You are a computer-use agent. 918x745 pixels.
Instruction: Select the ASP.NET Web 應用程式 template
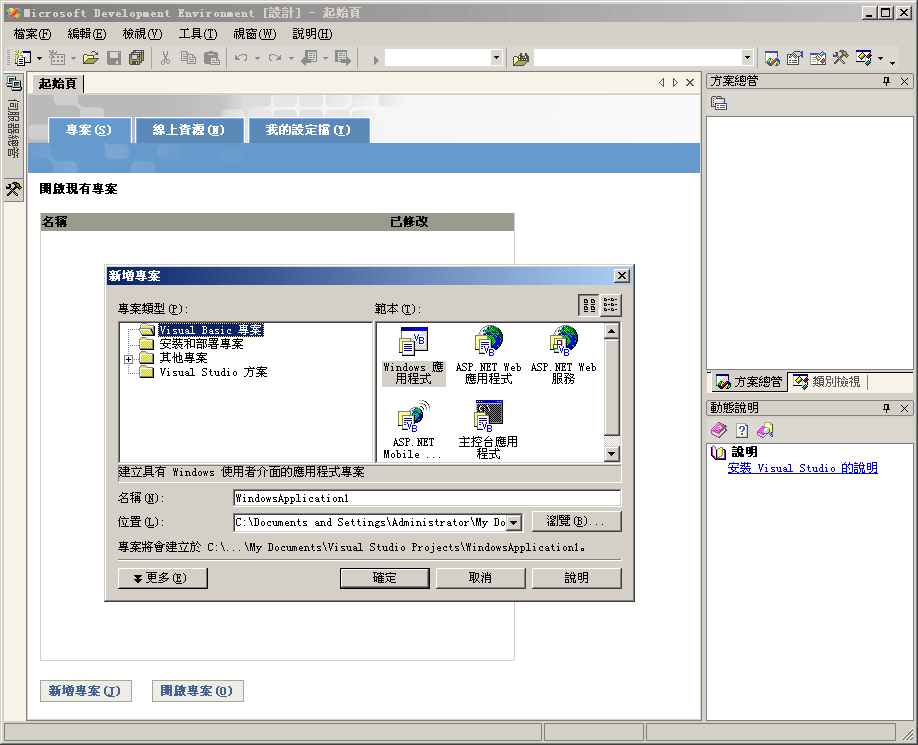point(488,355)
